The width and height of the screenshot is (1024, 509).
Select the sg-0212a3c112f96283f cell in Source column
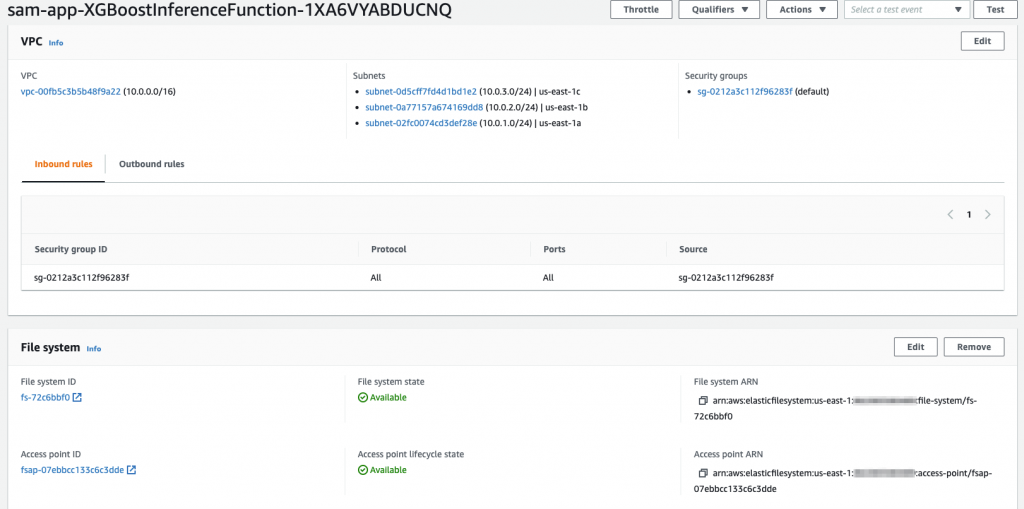pos(726,278)
